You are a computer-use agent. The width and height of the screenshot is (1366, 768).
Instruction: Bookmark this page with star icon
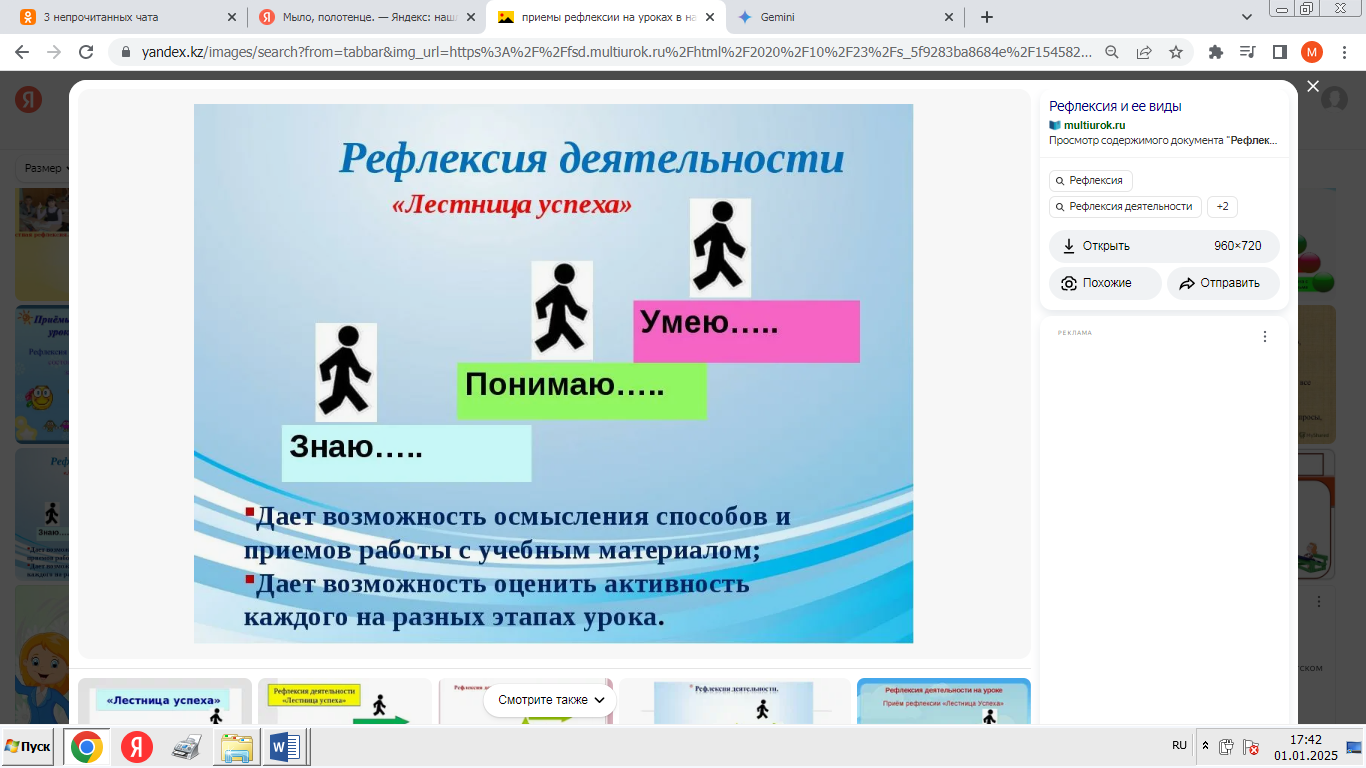(x=1176, y=52)
